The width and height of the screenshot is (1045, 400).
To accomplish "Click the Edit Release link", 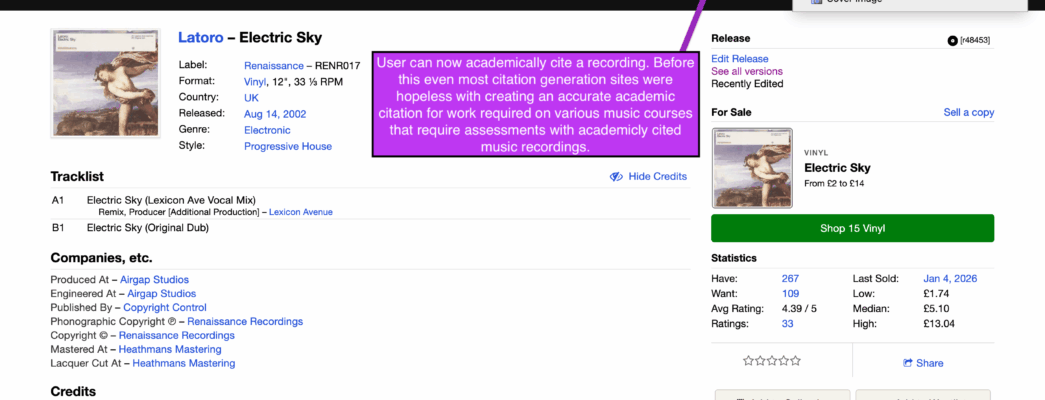I will pyautogui.click(x=739, y=59).
